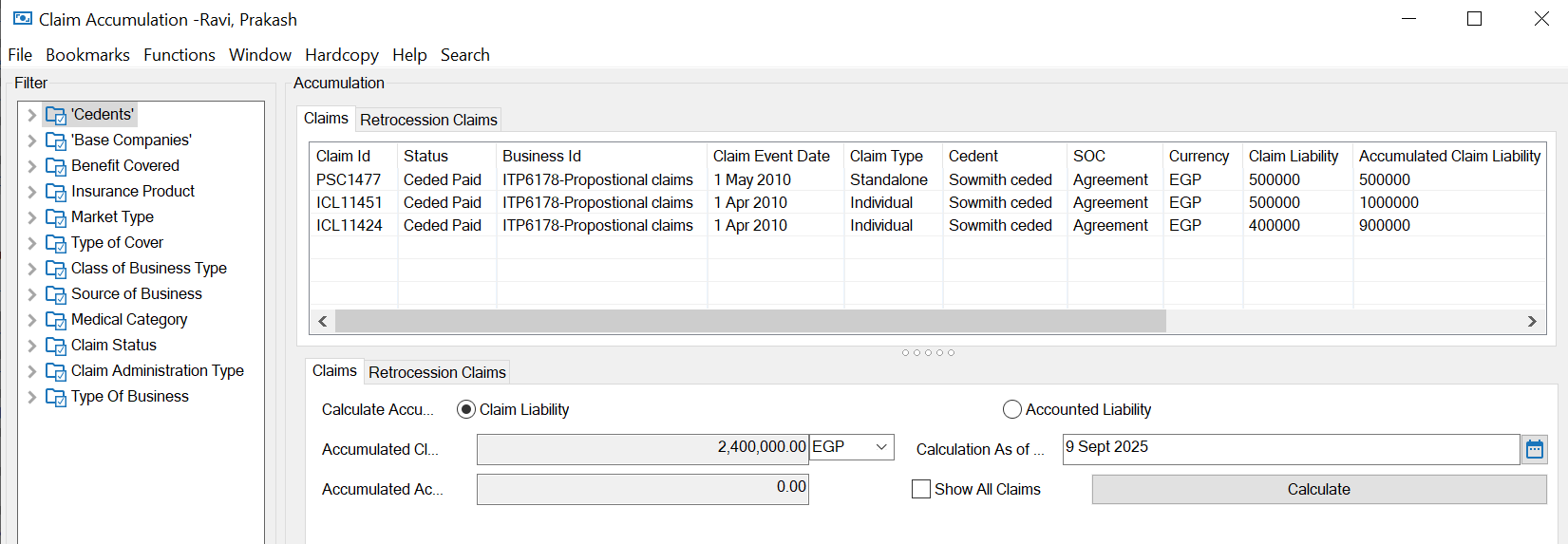Click the Medical Category filter icon
Image resolution: width=1568 pixels, height=544 pixels.
coord(56,320)
